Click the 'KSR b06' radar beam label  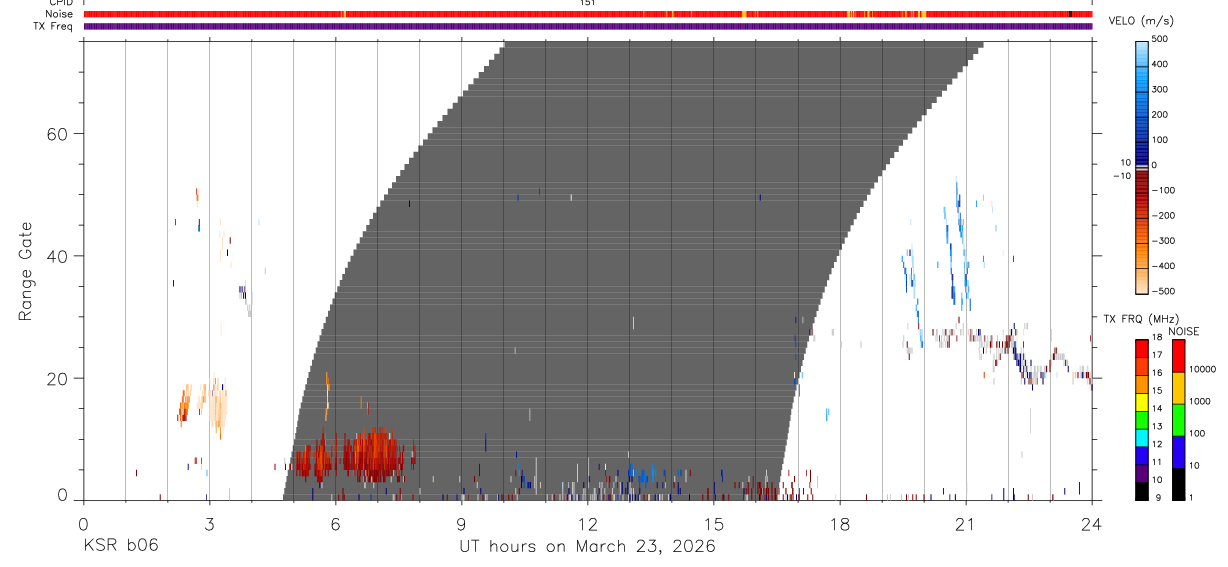coord(121,547)
